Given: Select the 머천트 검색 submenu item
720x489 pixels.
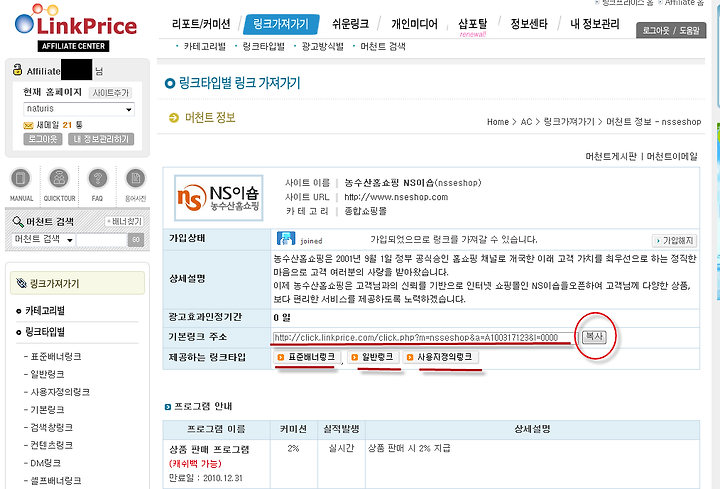Looking at the screenshot, I should (x=382, y=46).
